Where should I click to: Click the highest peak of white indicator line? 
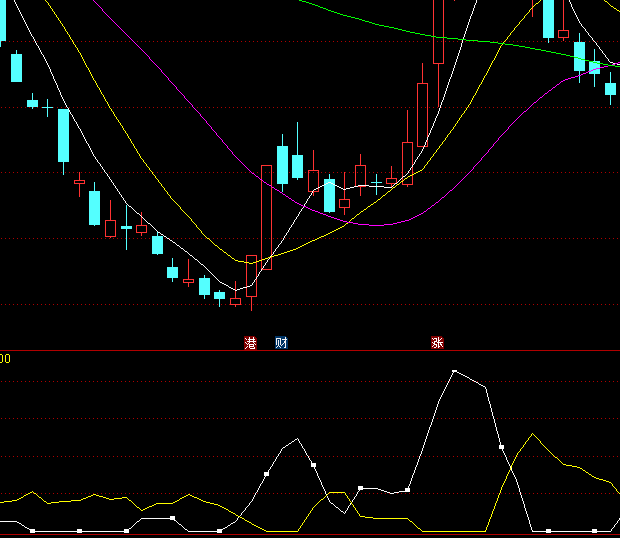point(454,371)
